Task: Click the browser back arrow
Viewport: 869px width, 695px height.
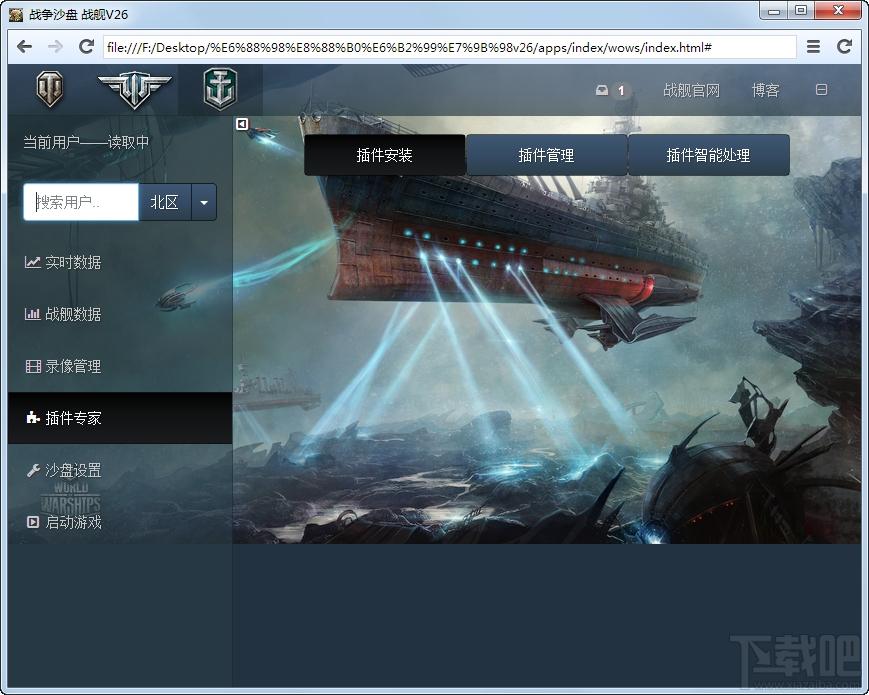Action: 24,47
